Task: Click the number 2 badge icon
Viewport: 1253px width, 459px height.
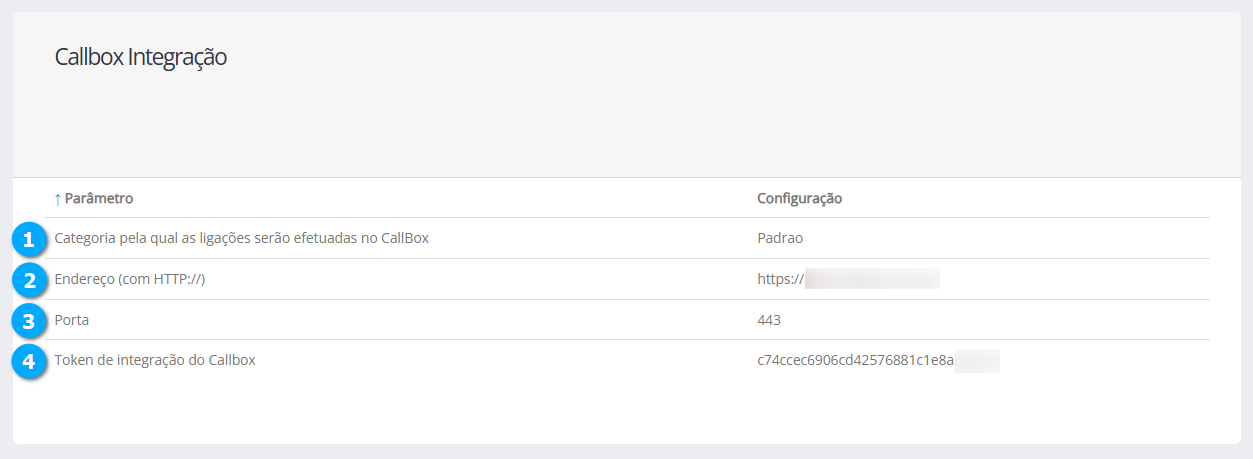Action: click(29, 280)
